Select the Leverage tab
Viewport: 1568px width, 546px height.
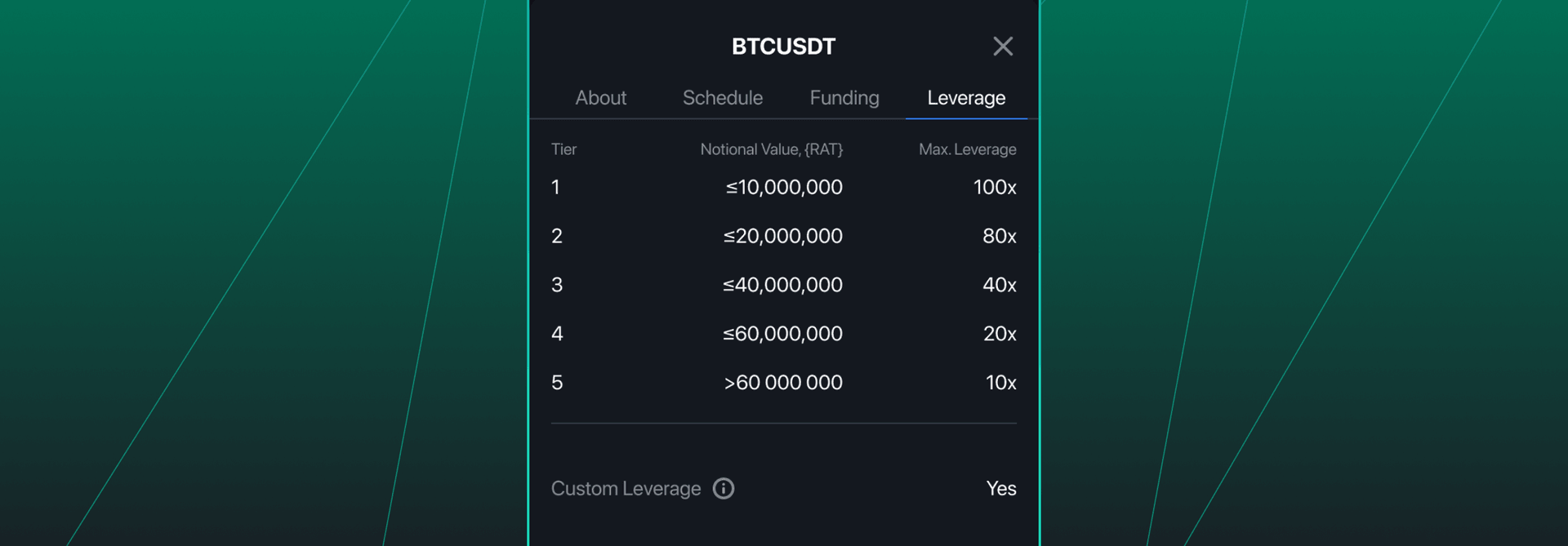965,98
